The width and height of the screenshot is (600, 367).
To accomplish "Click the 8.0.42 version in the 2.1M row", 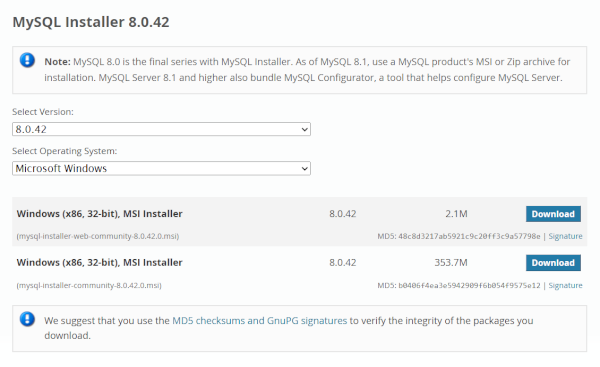I will click(x=342, y=214).
